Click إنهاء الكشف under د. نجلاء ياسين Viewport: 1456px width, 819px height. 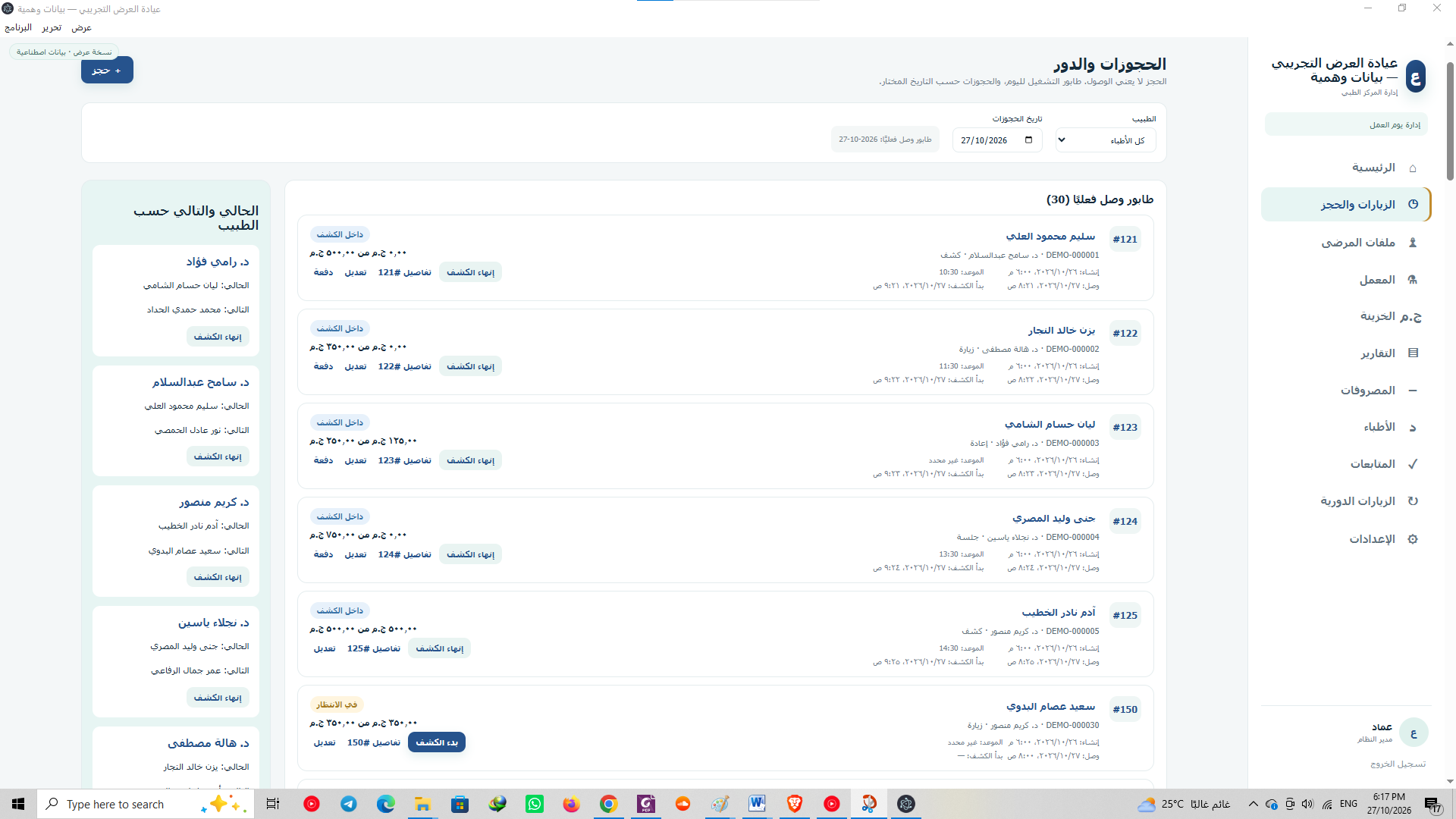tap(218, 698)
